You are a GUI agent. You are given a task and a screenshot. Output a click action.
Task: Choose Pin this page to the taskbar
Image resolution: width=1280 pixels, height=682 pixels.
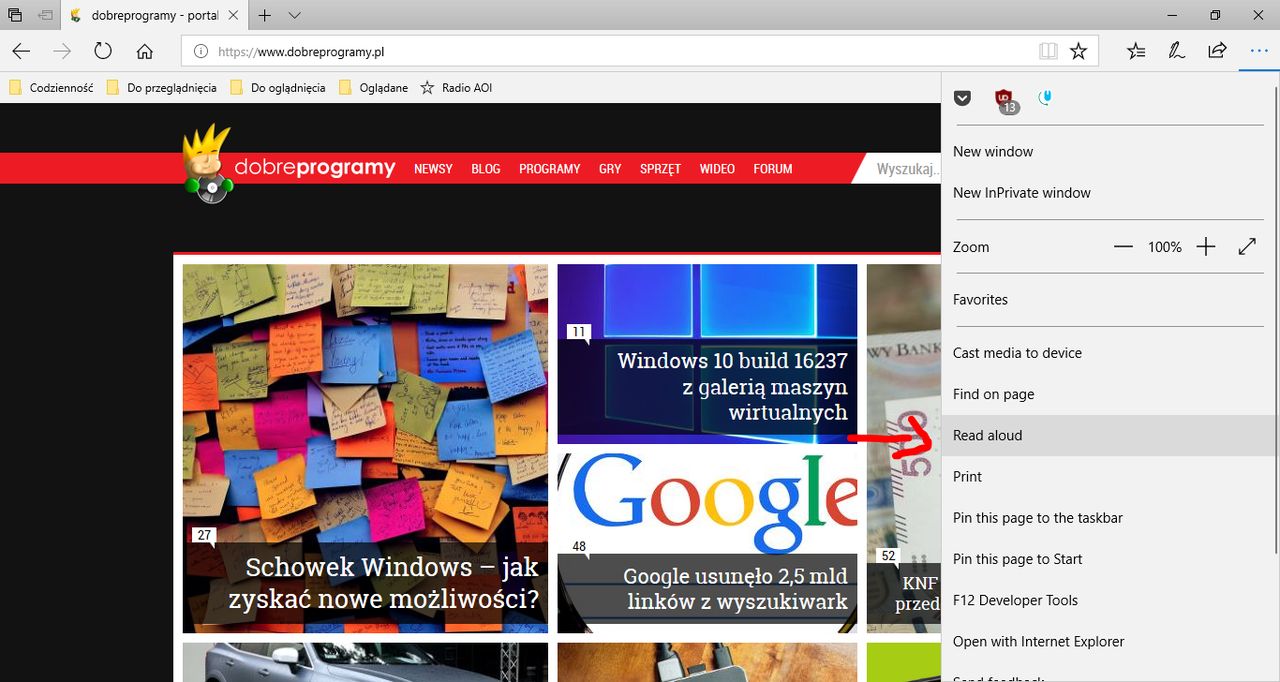click(x=1109, y=518)
